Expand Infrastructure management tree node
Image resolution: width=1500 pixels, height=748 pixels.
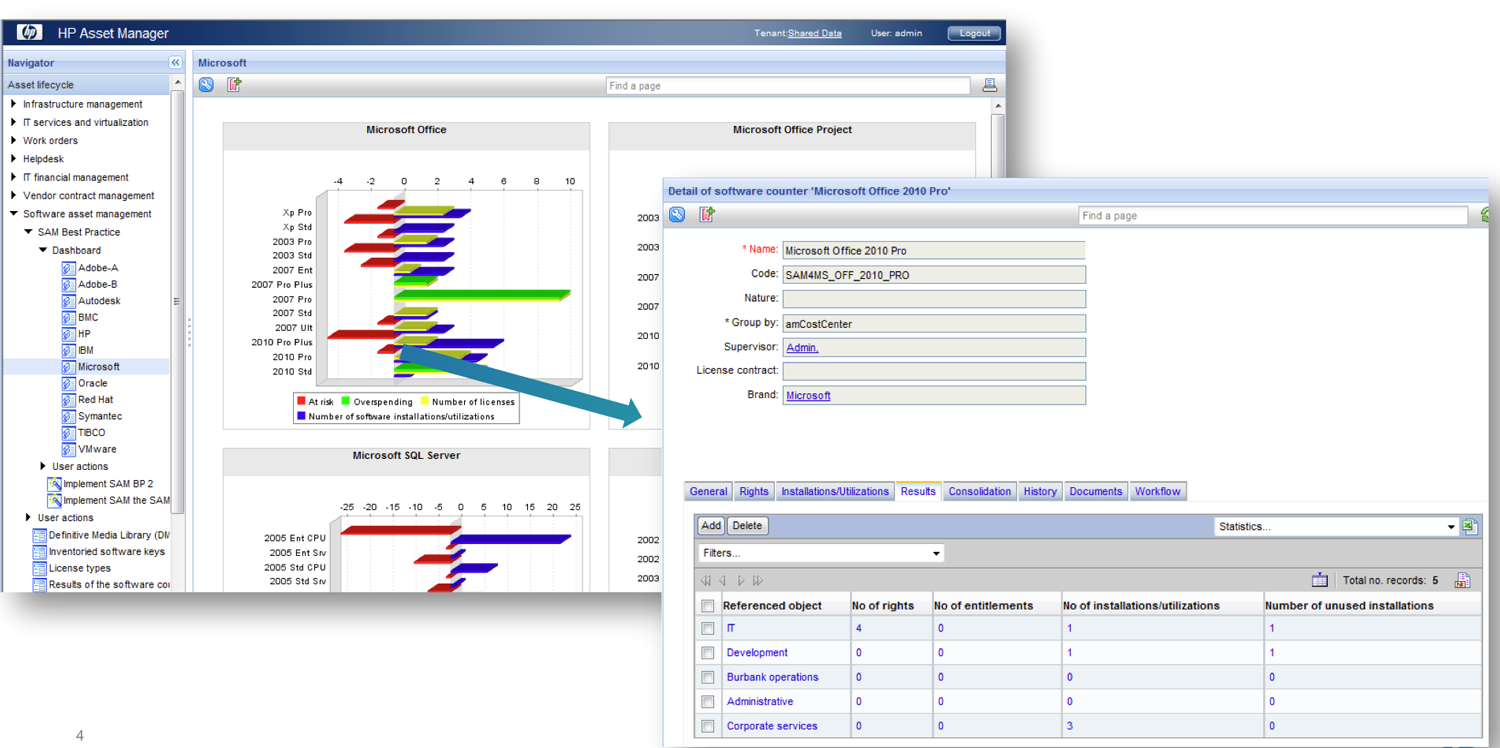[13, 104]
